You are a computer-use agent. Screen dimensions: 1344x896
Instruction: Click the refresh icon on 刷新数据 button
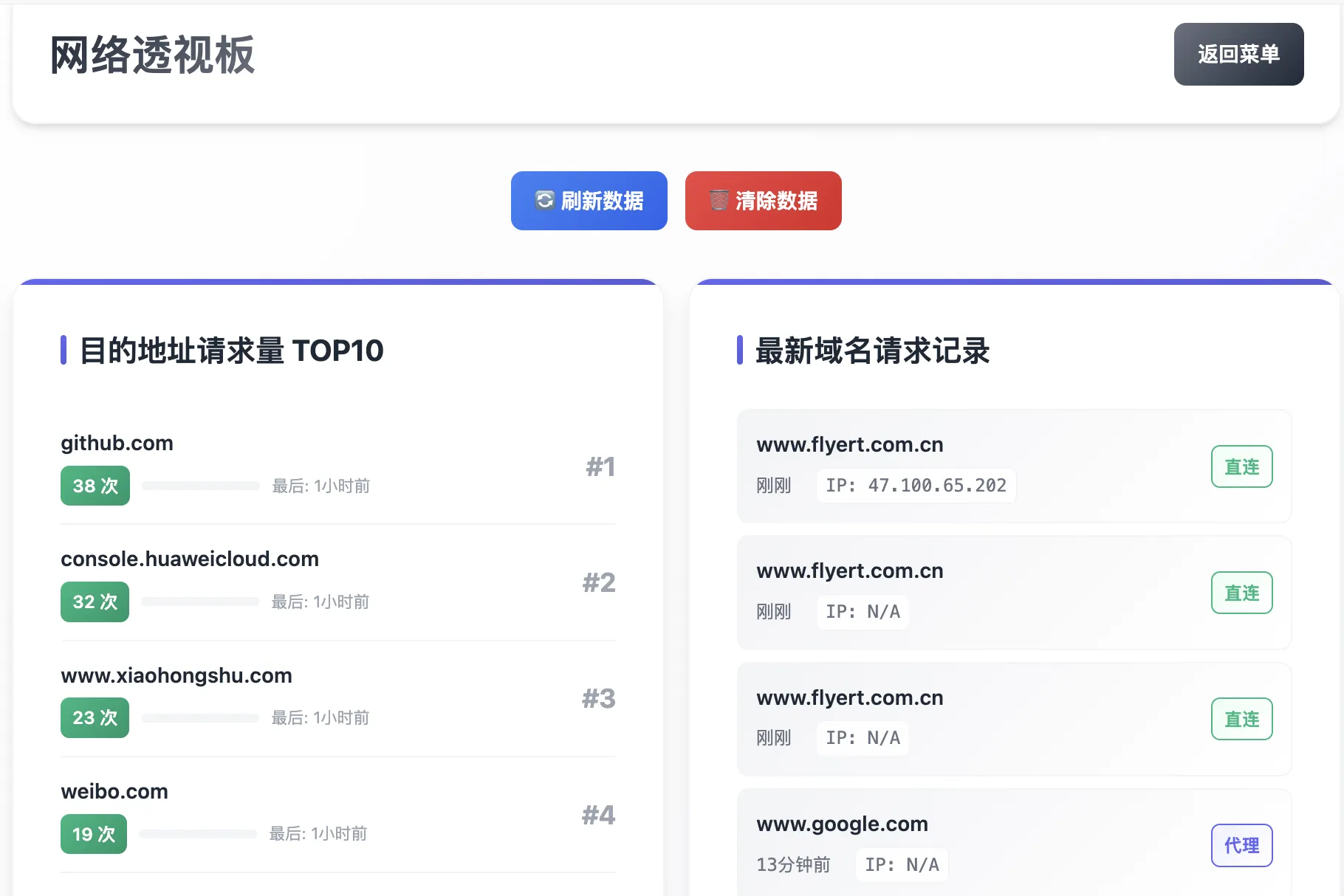[x=544, y=200]
